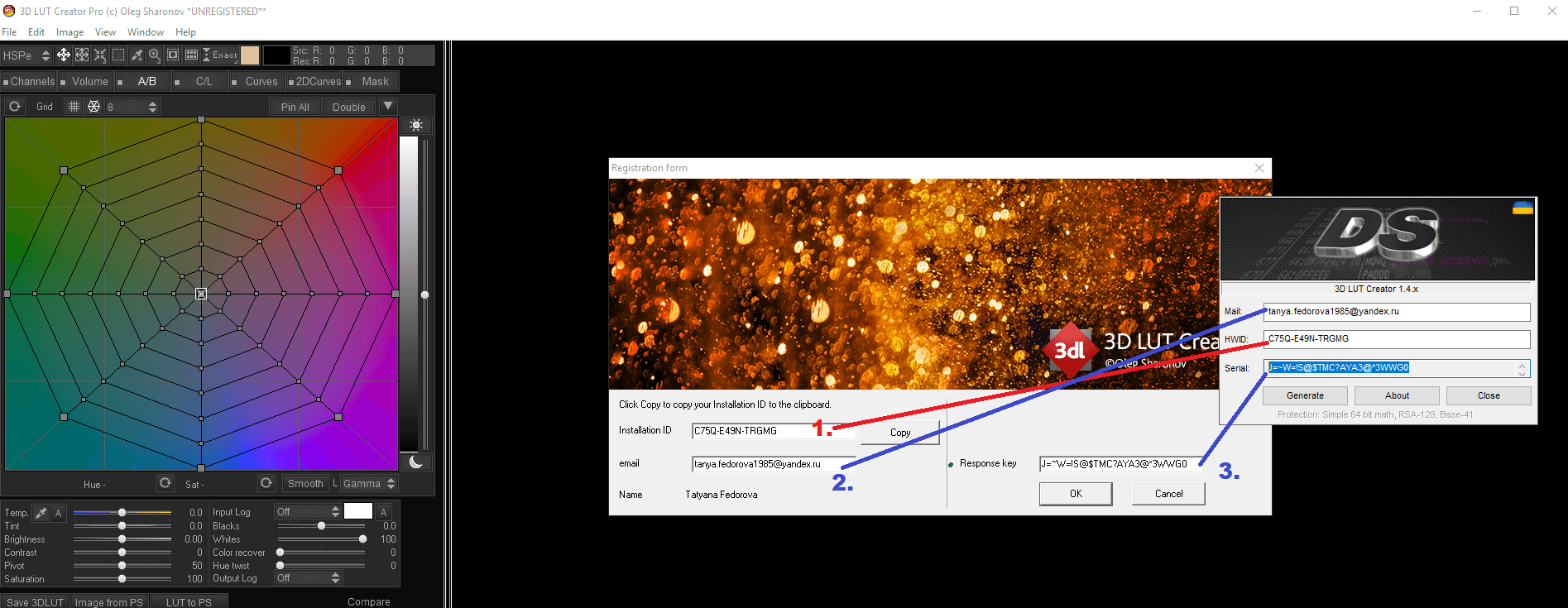Click the Whites slider handle

pos(362,539)
